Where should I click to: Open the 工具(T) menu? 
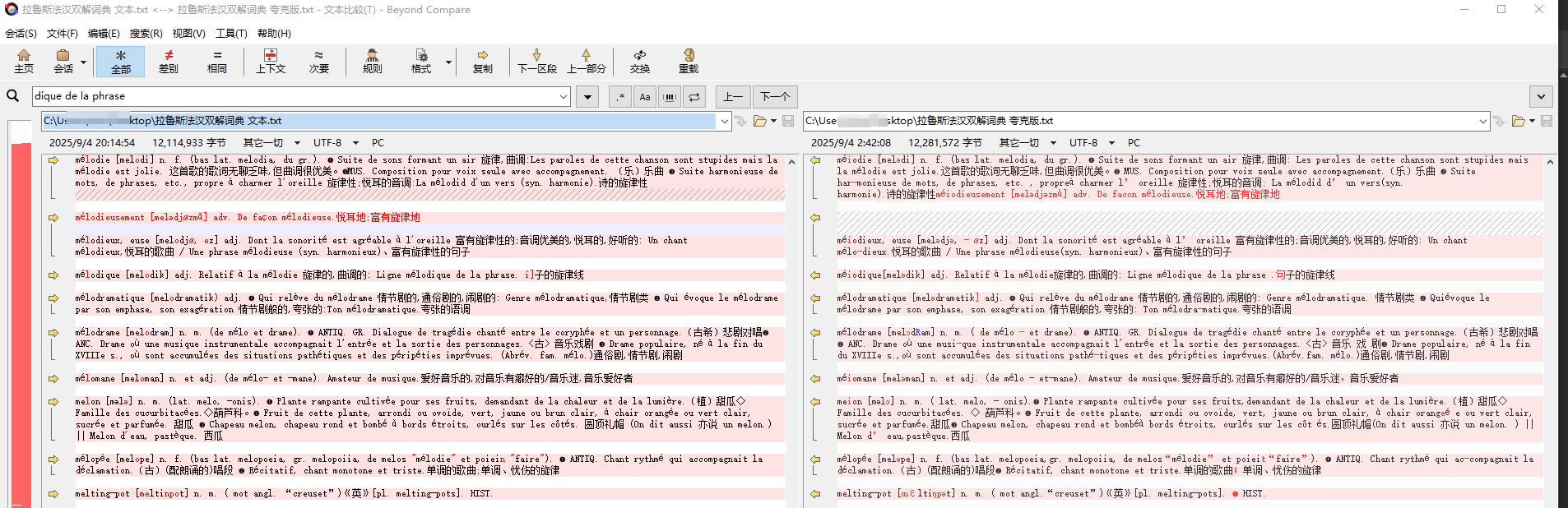(231, 34)
